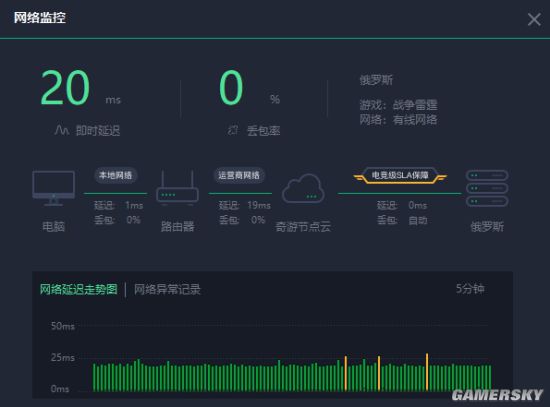Switch to 网络延迟走势图 tab
Screen dimensions: 550x407
click(x=78, y=289)
